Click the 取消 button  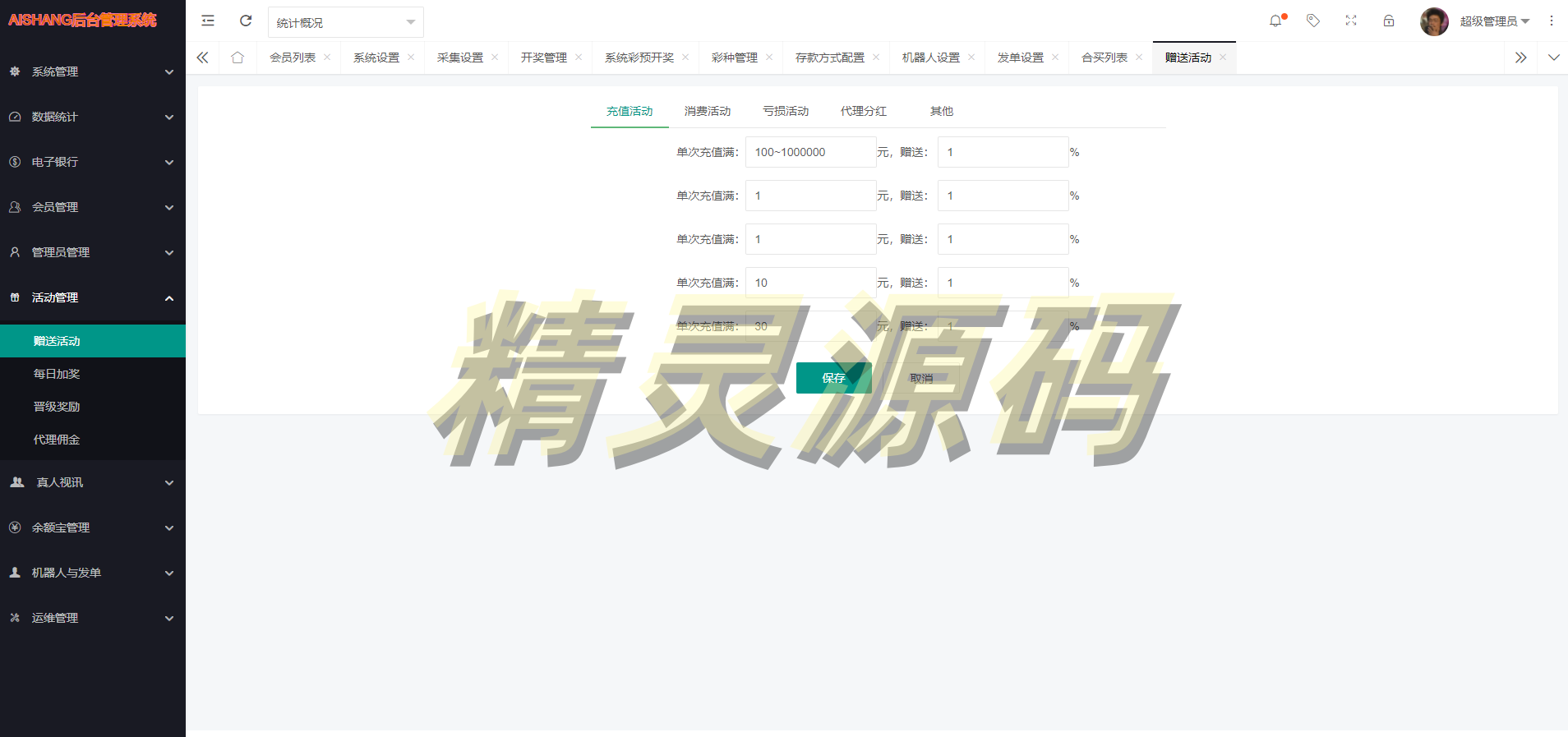pos(921,378)
